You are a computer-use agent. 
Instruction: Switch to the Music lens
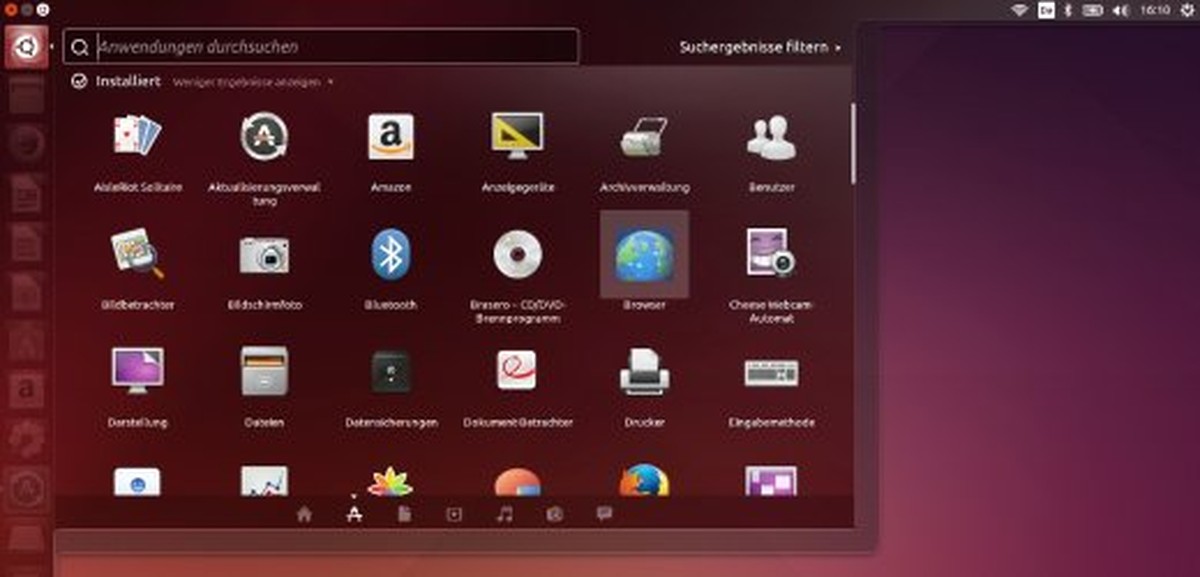pos(505,514)
